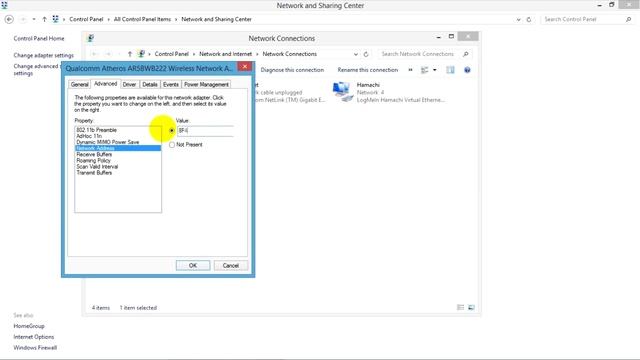Open the Driver tab
The height and width of the screenshot is (360, 640).
click(129, 84)
